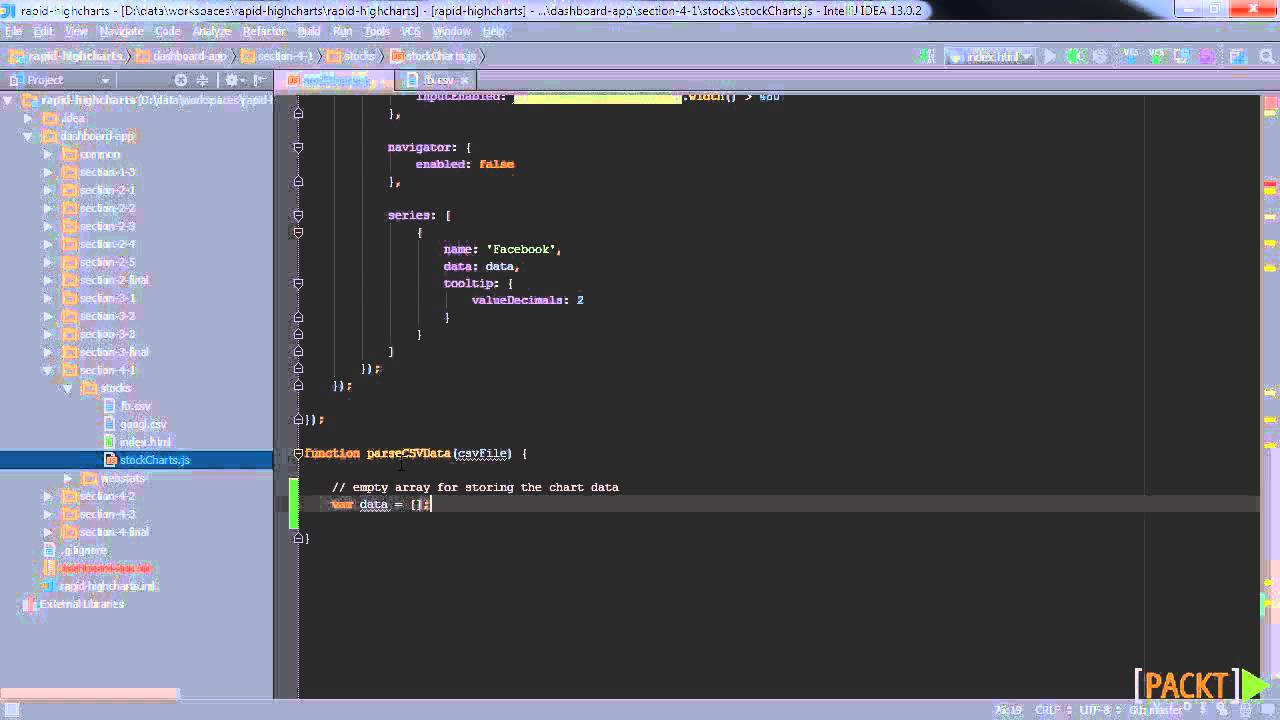Expand the section-4-2 folder
Screen dimensions: 1280x720
[48, 497]
